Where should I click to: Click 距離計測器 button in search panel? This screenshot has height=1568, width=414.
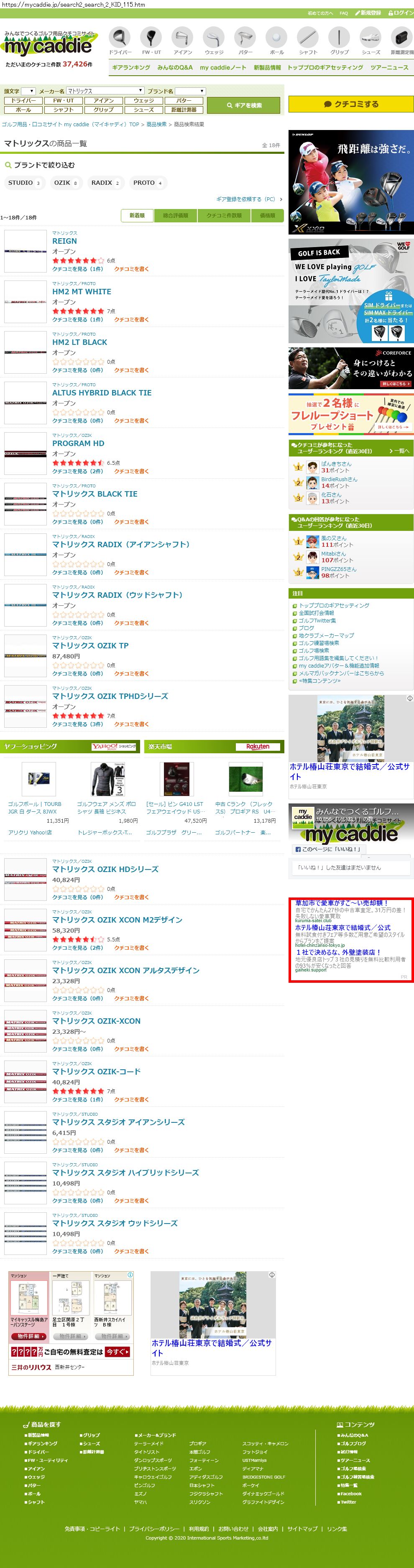pyautogui.click(x=184, y=110)
